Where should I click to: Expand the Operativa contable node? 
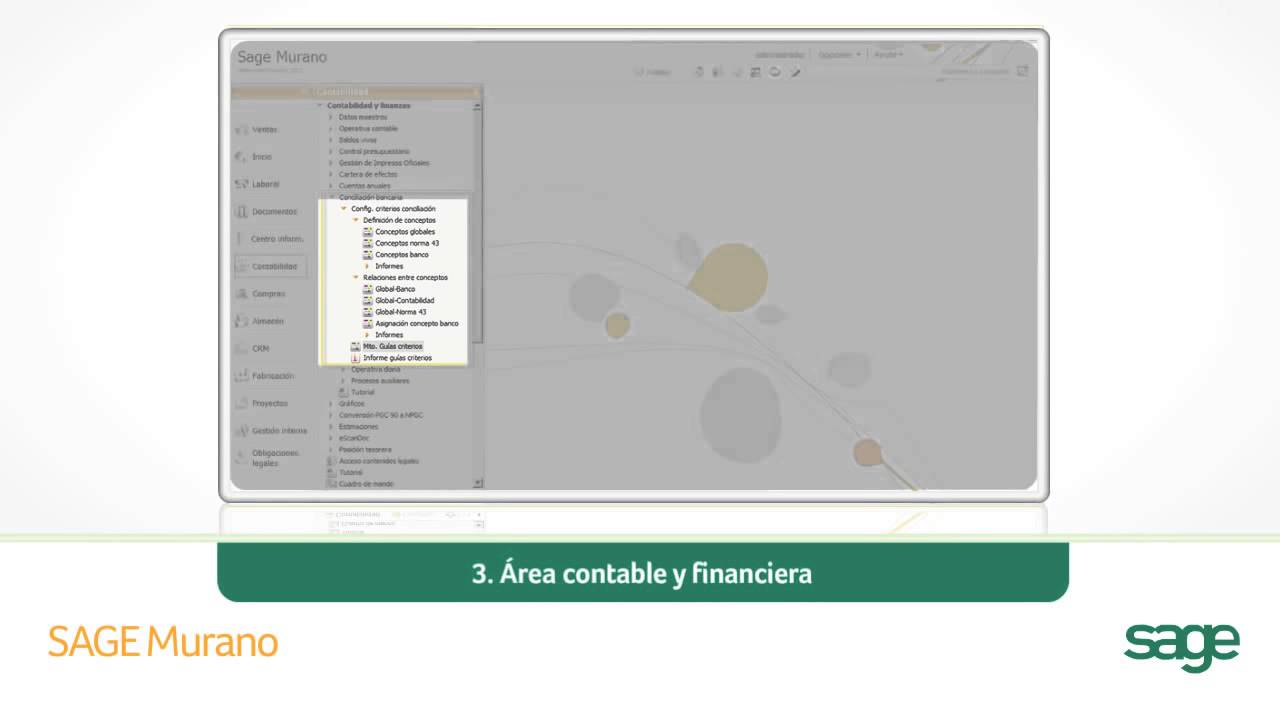tap(331, 129)
